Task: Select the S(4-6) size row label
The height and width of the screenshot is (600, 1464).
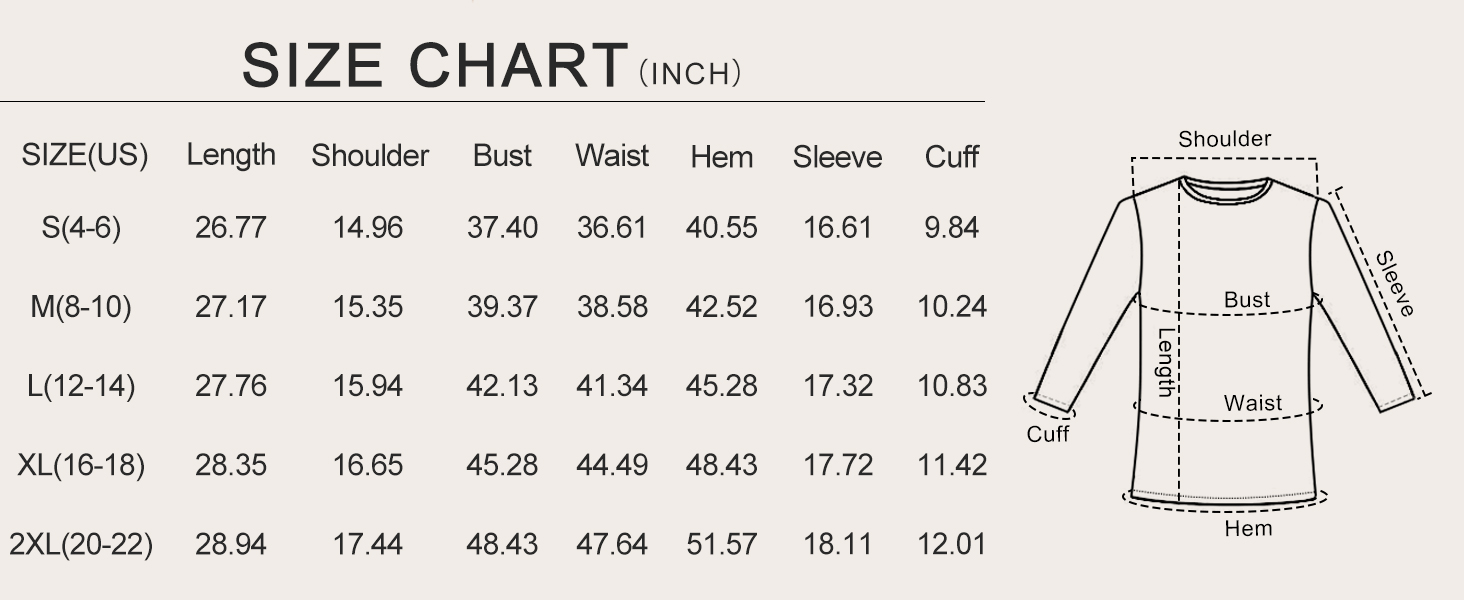Action: [x=81, y=228]
